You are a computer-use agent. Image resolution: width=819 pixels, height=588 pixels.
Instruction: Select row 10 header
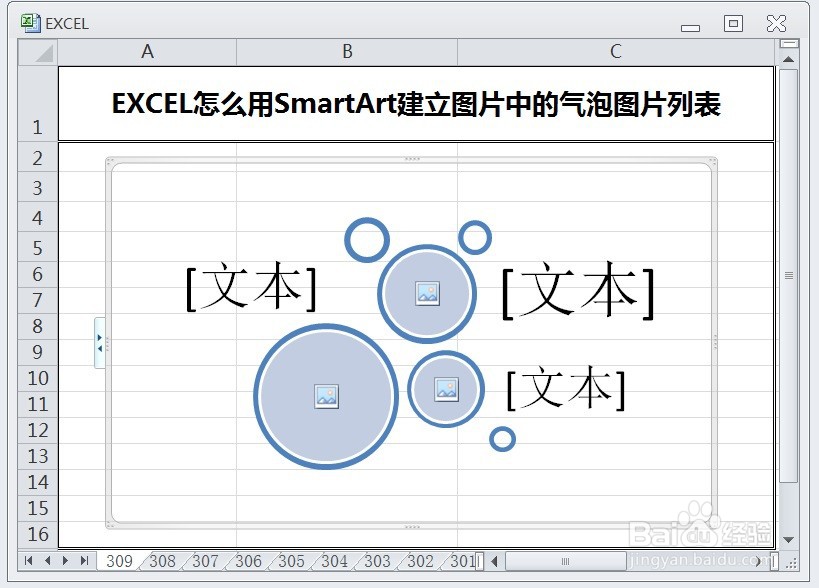click(x=38, y=378)
